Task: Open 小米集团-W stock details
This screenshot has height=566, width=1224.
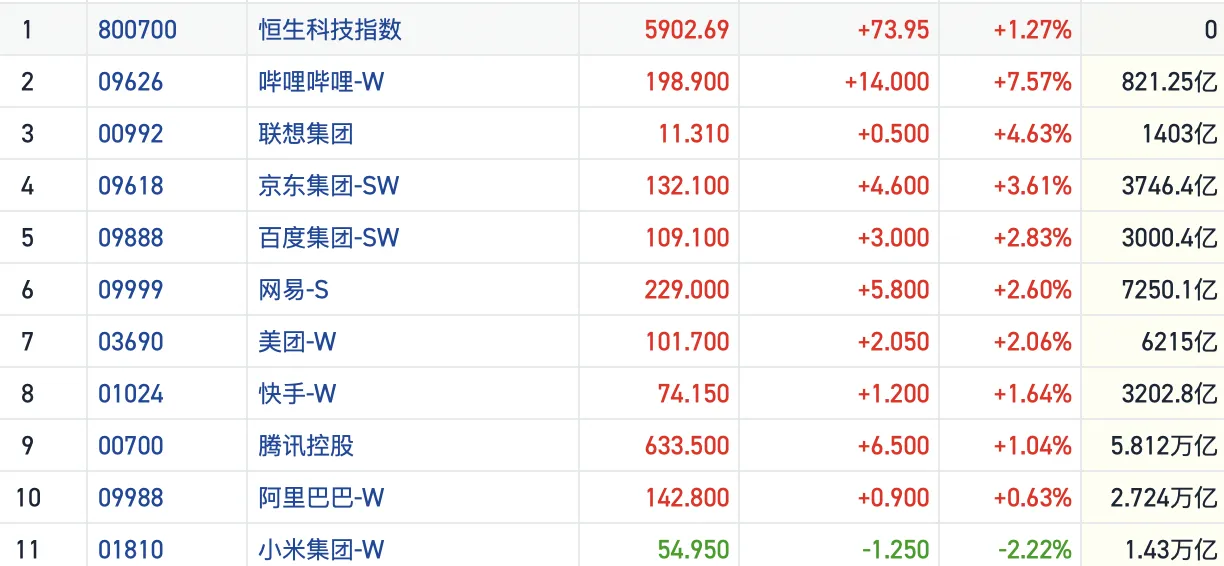Action: (x=321, y=550)
